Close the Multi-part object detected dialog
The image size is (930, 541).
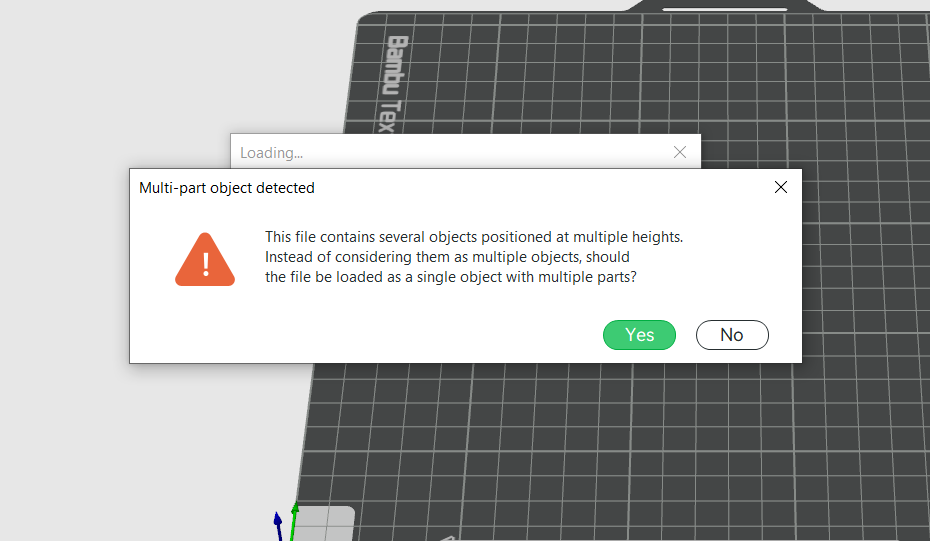781,187
